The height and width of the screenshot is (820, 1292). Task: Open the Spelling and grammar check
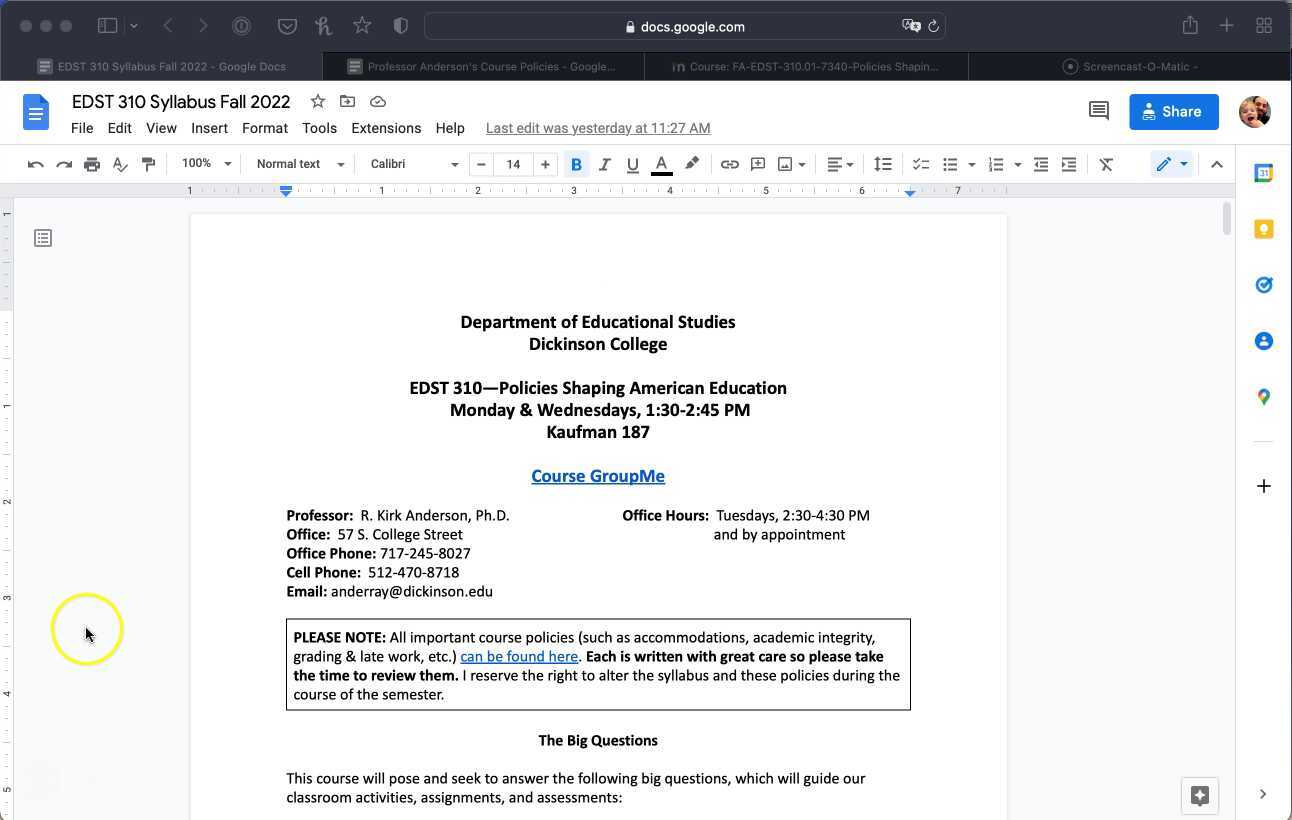(120, 163)
